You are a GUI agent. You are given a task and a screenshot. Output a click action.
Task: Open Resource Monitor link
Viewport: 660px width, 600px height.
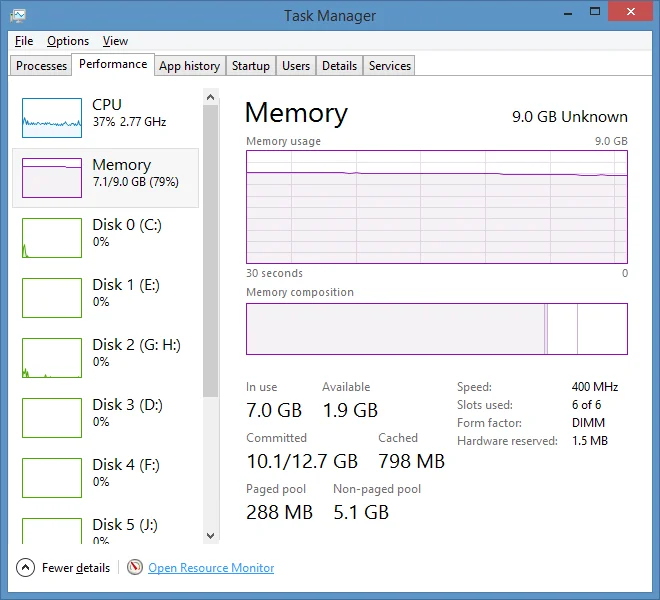tap(211, 568)
